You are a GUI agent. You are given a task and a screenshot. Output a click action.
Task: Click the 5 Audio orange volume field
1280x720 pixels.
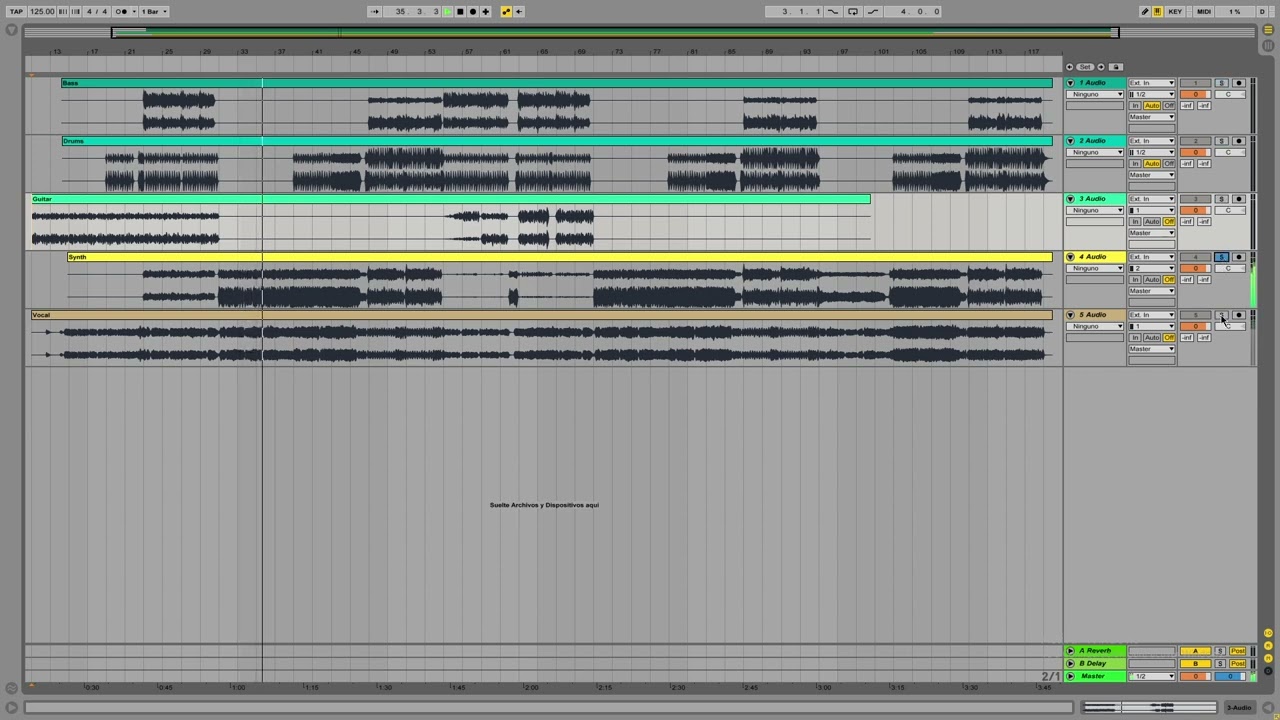click(x=1195, y=327)
